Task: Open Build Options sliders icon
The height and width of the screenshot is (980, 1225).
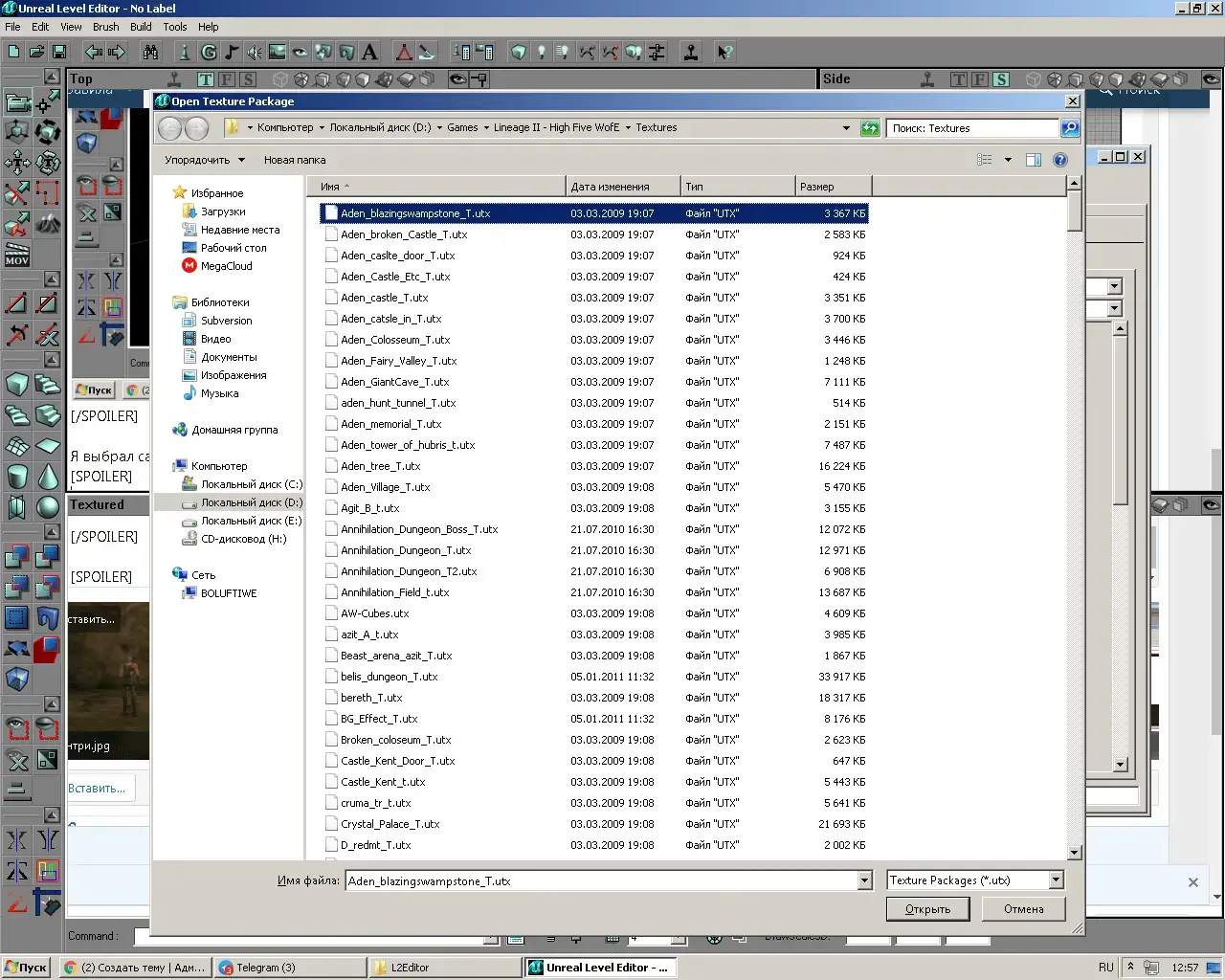Action: tap(657, 52)
